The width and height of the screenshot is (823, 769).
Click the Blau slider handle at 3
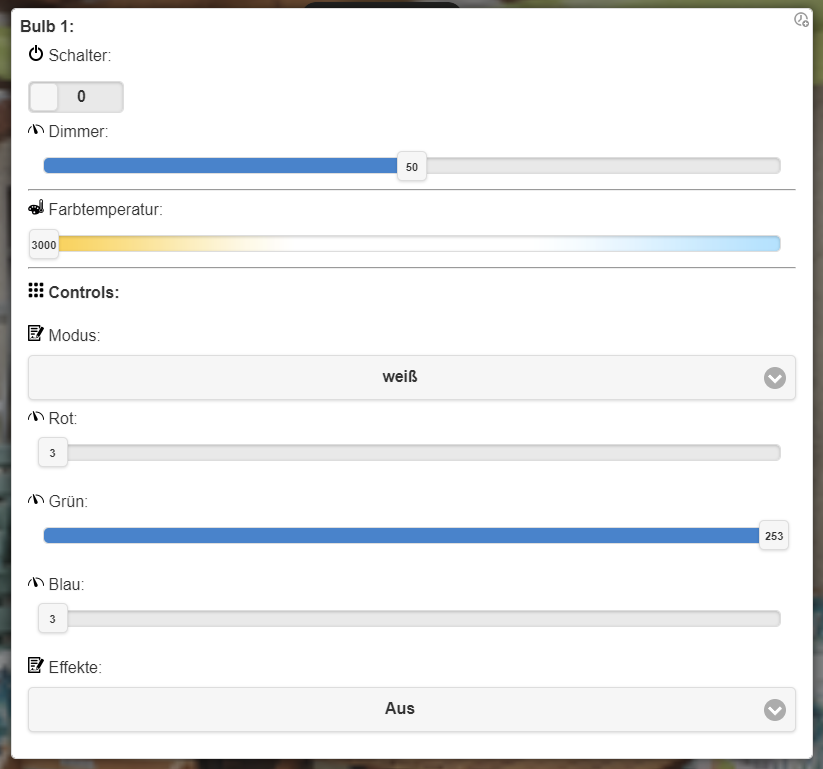point(52,619)
